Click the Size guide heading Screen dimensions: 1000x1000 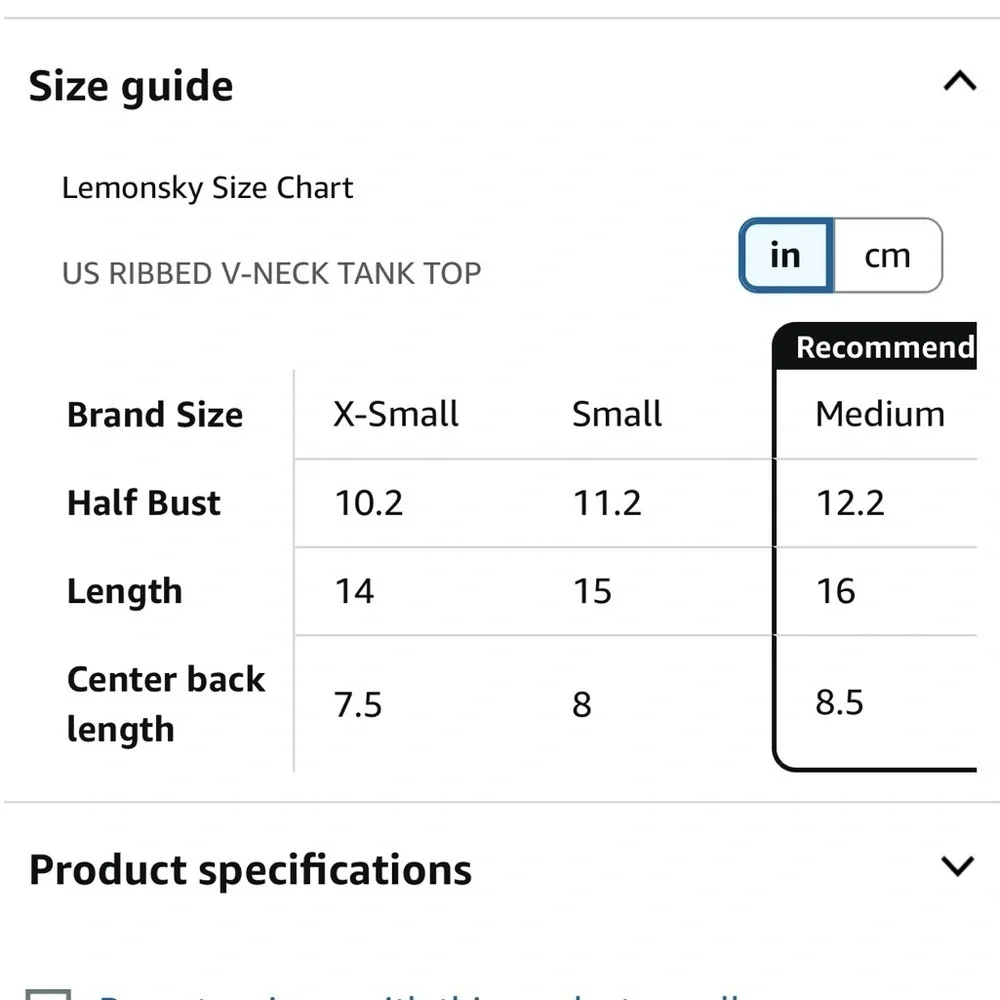point(131,85)
